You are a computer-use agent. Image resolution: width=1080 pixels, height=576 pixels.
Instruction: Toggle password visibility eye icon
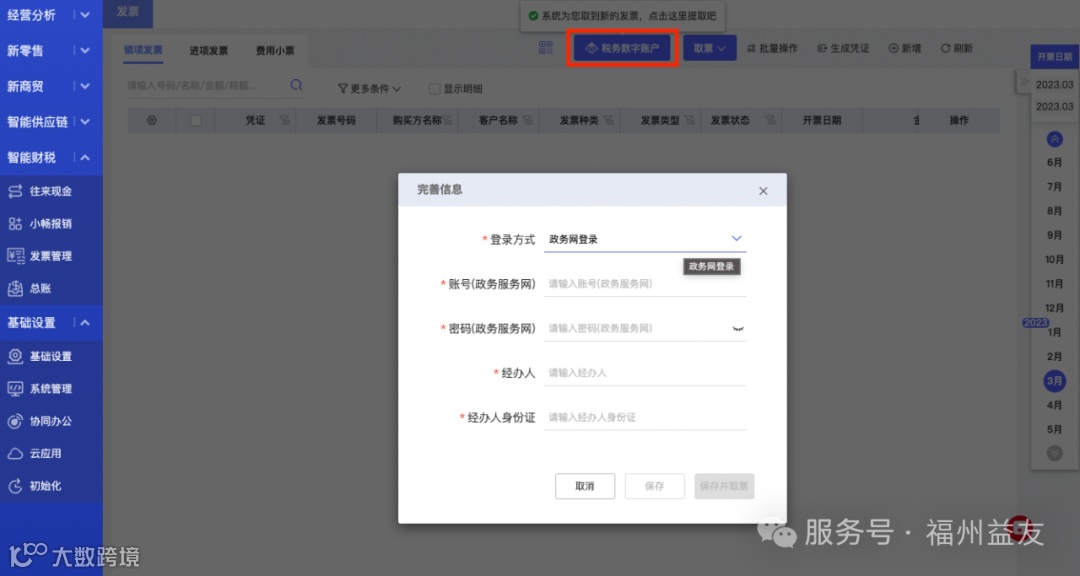[738, 329]
